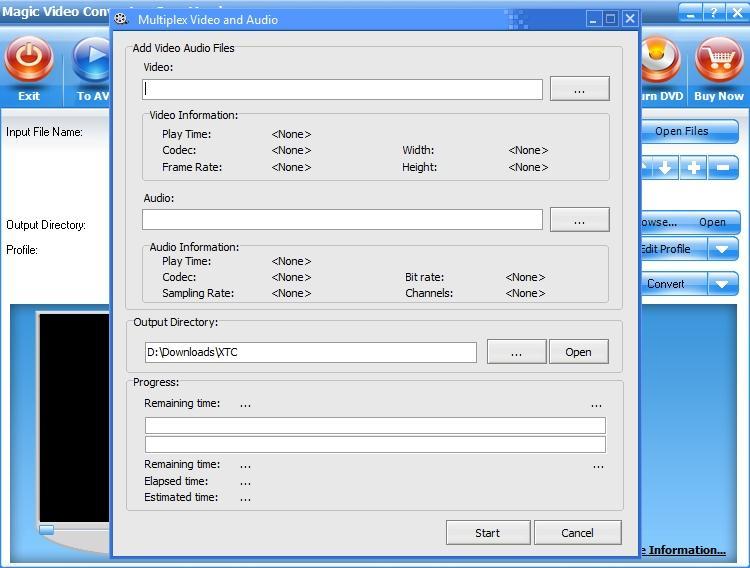The height and width of the screenshot is (568, 750).
Task: Click the Profile label in main window
Action: (x=22, y=250)
